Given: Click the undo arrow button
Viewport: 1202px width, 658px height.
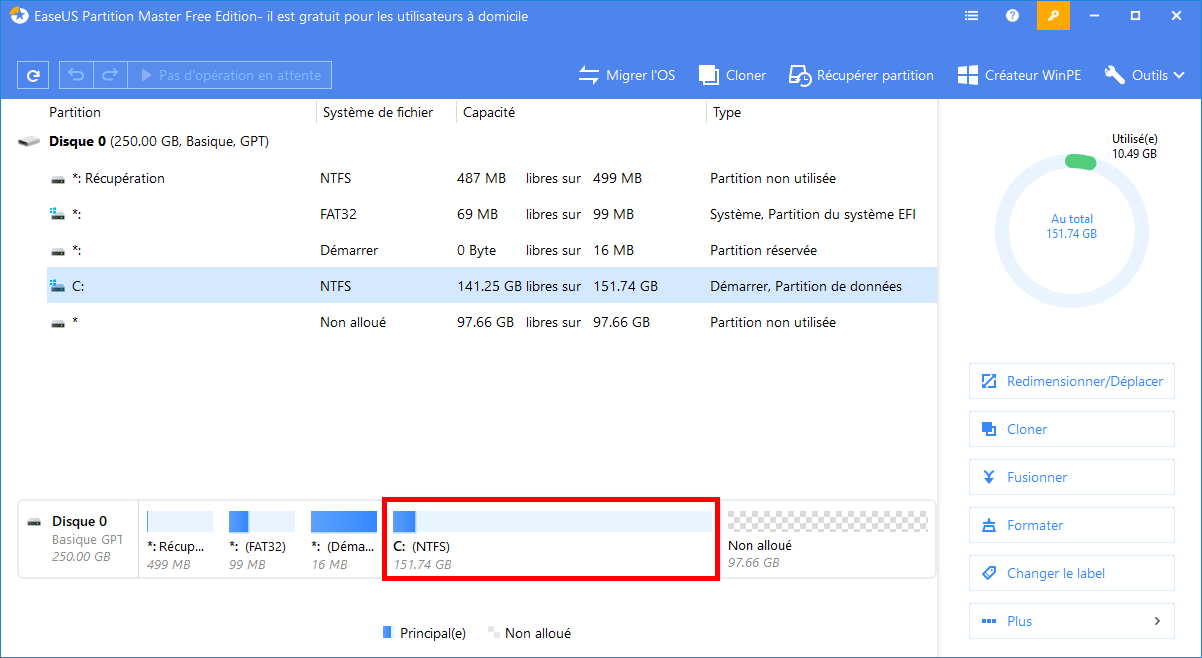Looking at the screenshot, I should [x=76, y=75].
